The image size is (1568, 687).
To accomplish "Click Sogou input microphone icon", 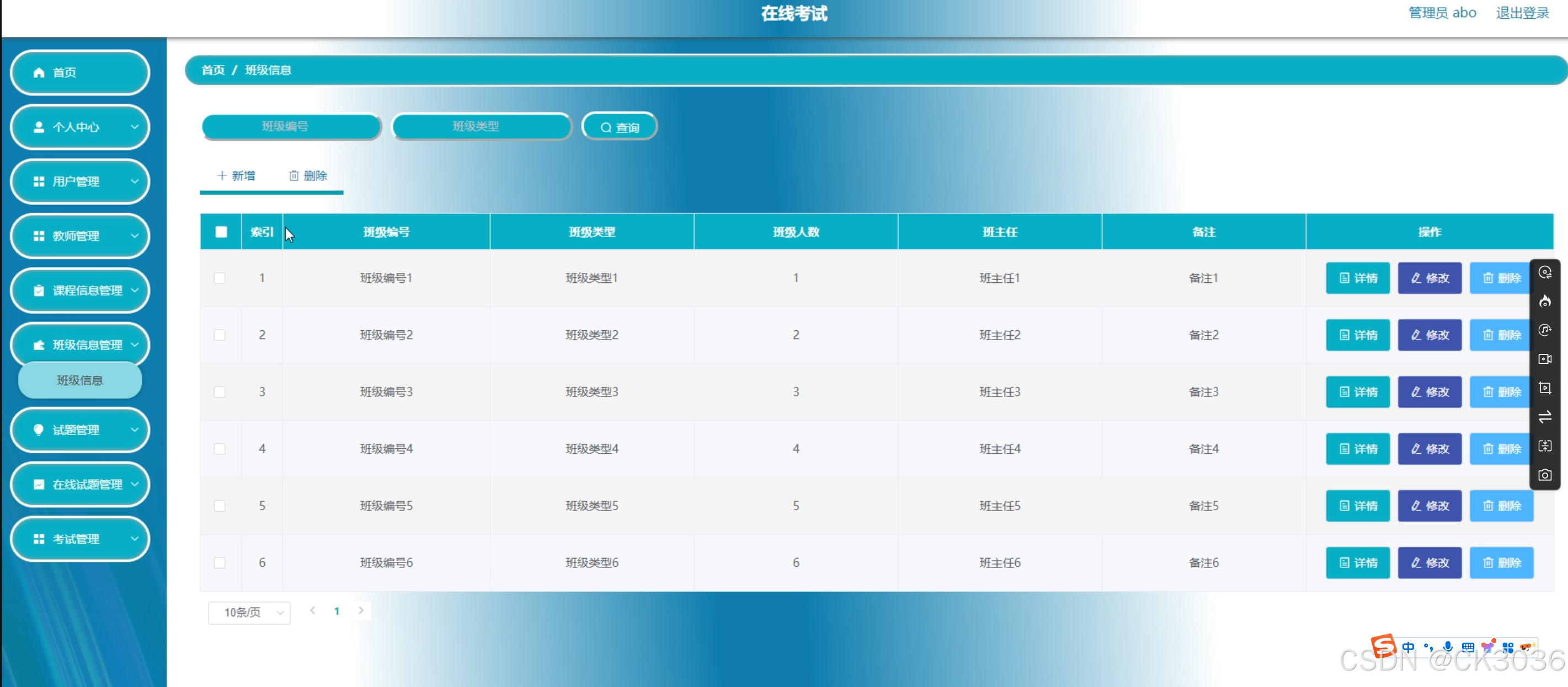I will (x=1448, y=647).
